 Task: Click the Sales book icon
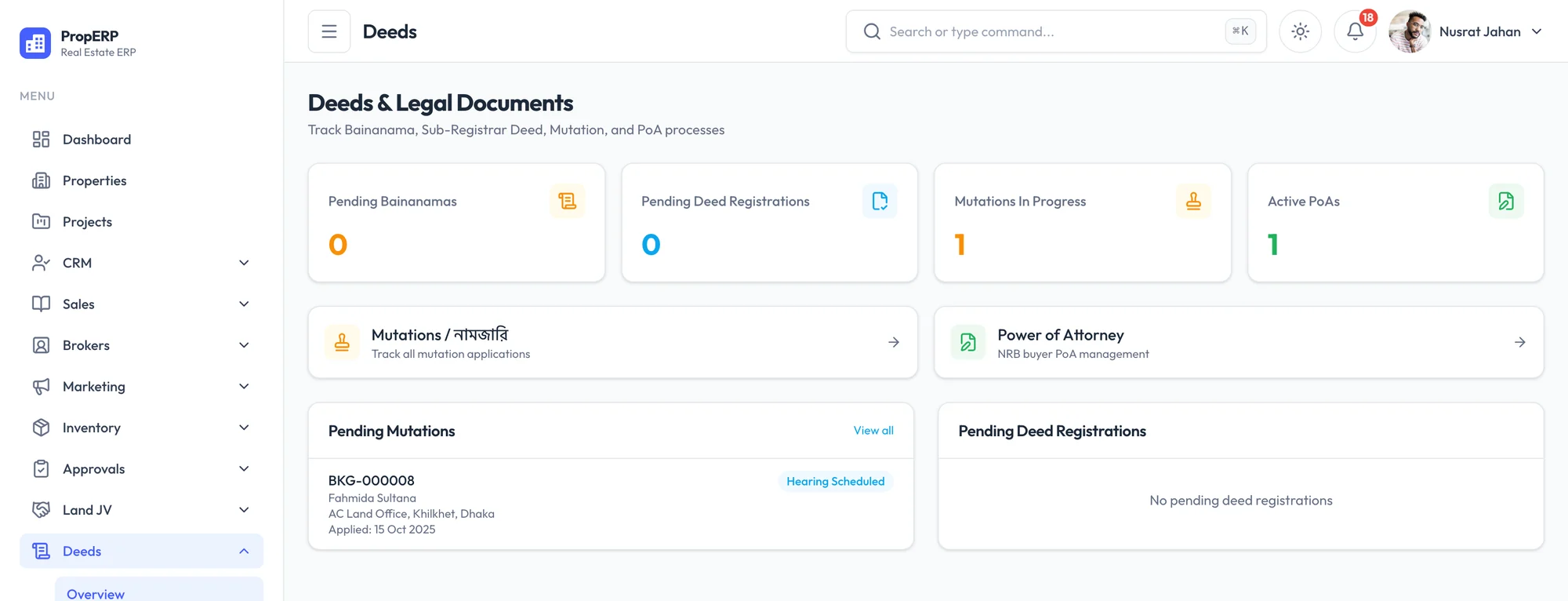(x=41, y=304)
